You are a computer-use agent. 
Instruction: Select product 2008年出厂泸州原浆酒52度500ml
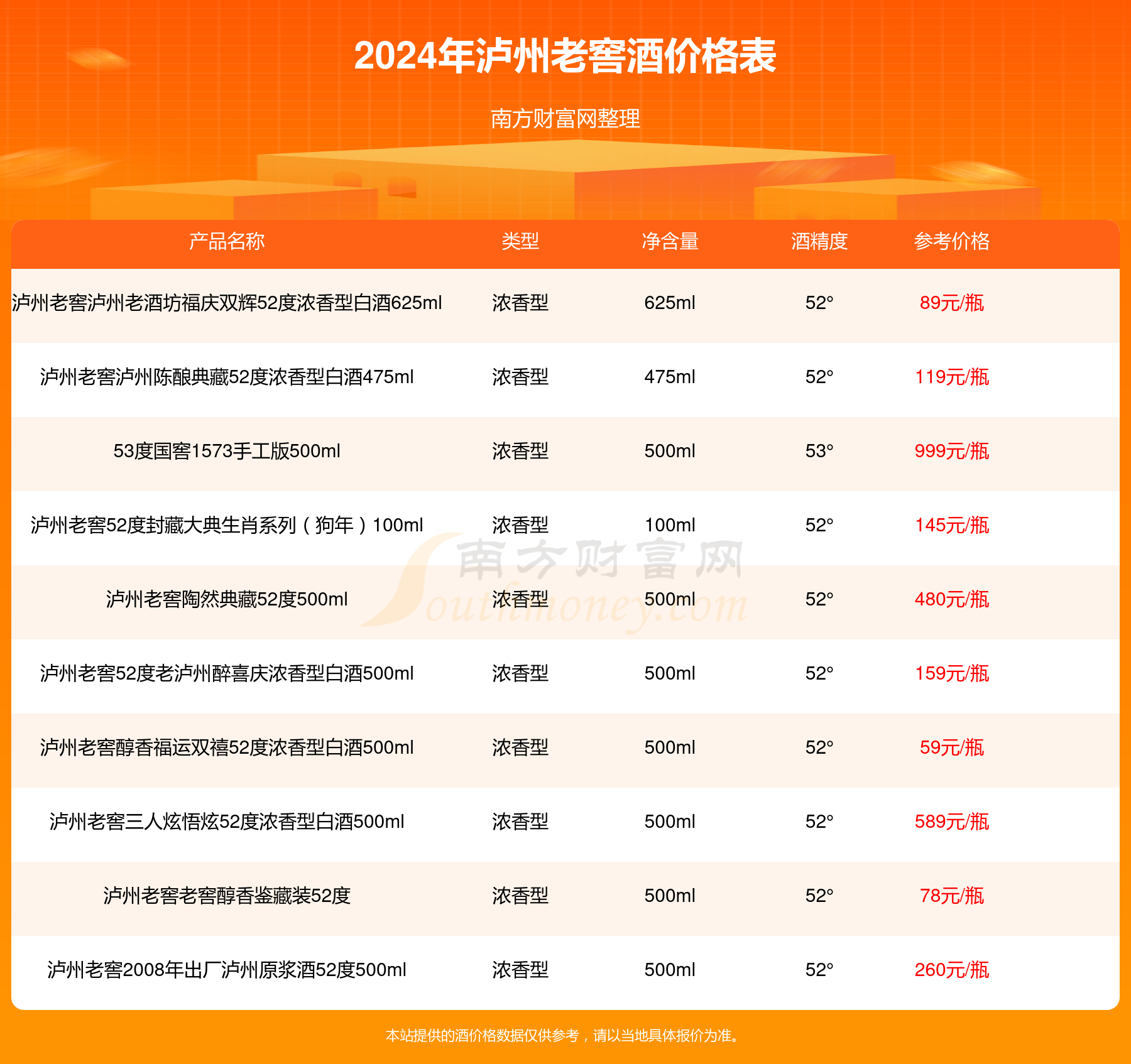coord(227,970)
